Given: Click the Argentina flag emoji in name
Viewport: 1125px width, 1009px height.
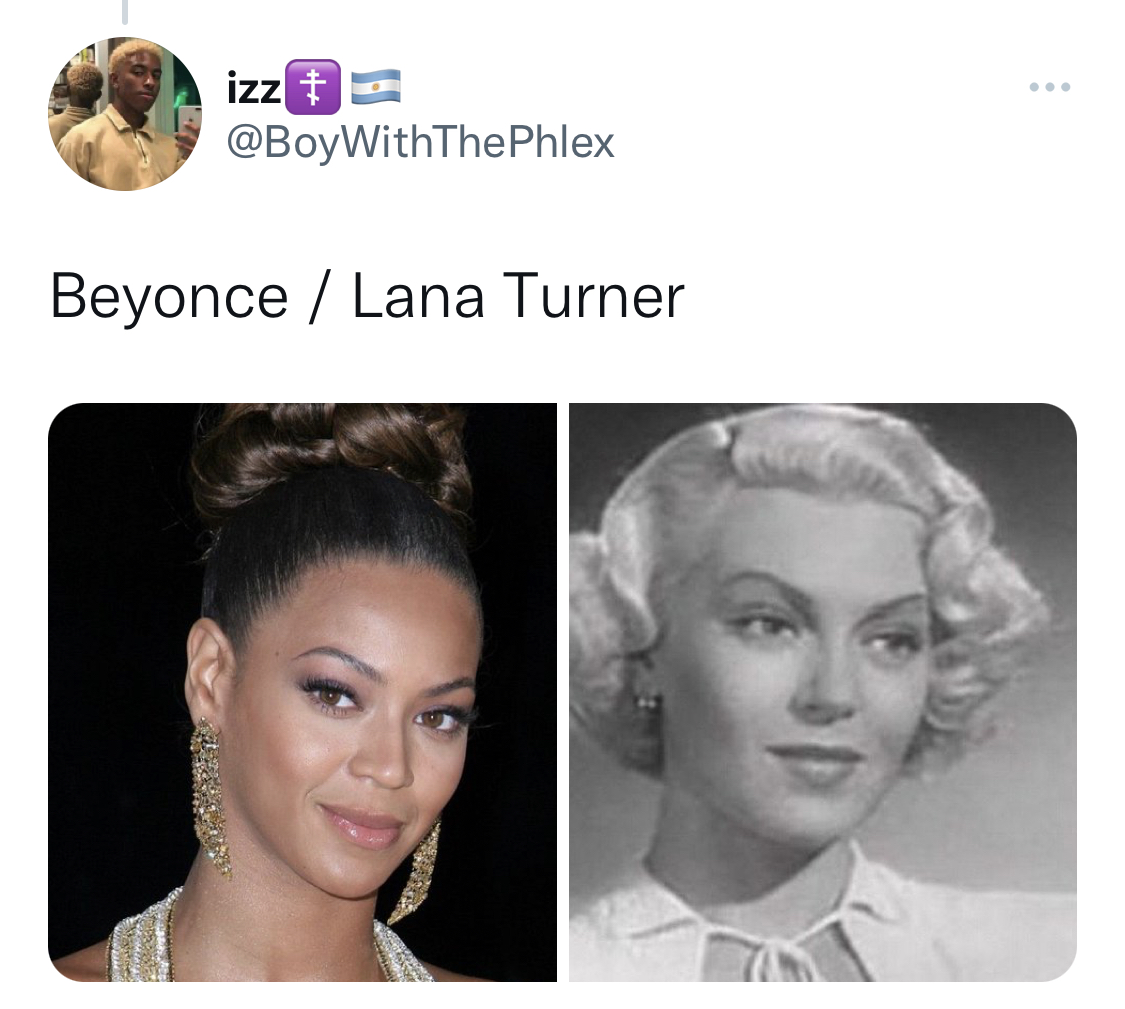Looking at the screenshot, I should tap(375, 88).
